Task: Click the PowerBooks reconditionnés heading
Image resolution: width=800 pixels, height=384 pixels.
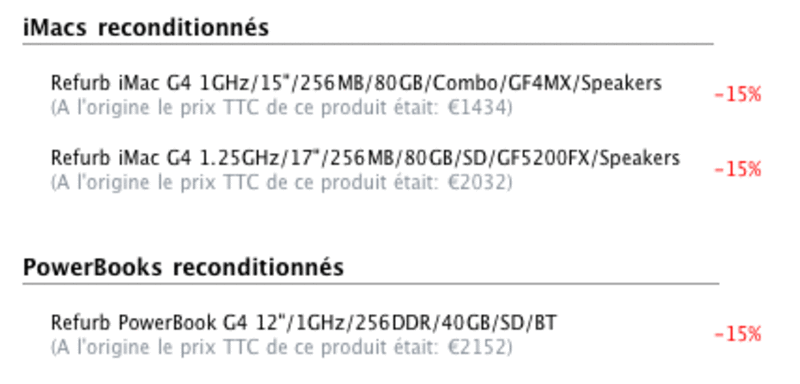Action: [183, 267]
